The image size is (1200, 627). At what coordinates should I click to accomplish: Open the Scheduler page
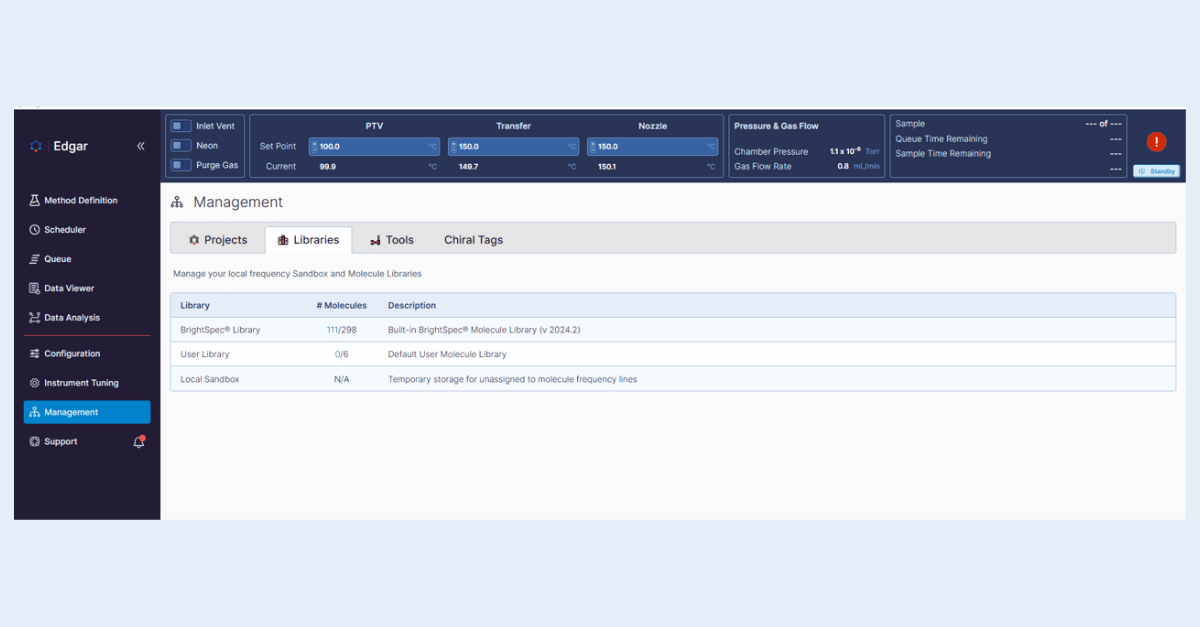(87, 230)
